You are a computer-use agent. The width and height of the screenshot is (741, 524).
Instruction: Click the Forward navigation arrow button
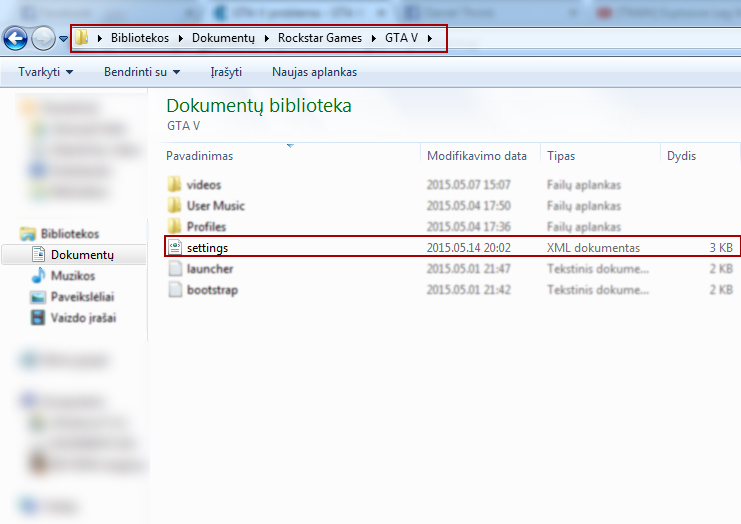43,39
